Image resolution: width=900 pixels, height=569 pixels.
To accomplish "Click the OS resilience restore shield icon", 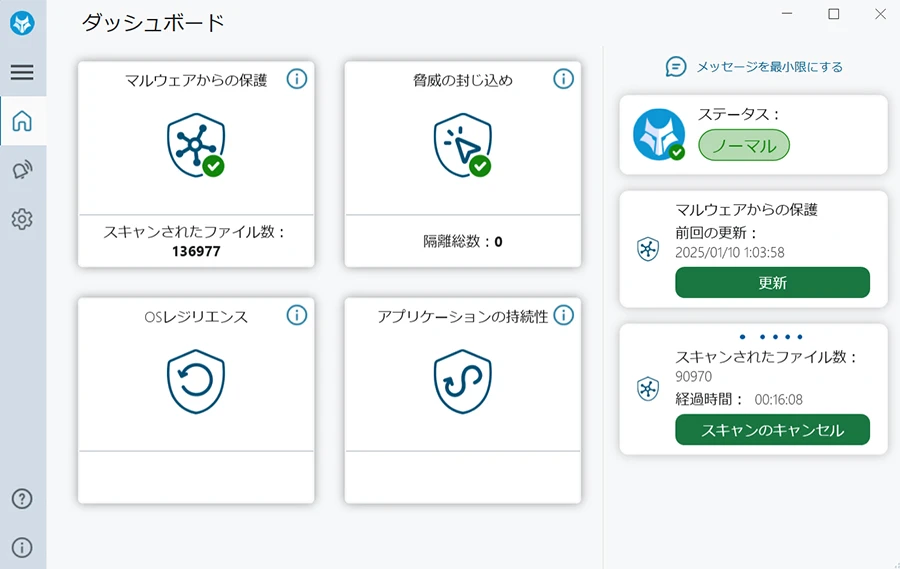I will (196, 381).
